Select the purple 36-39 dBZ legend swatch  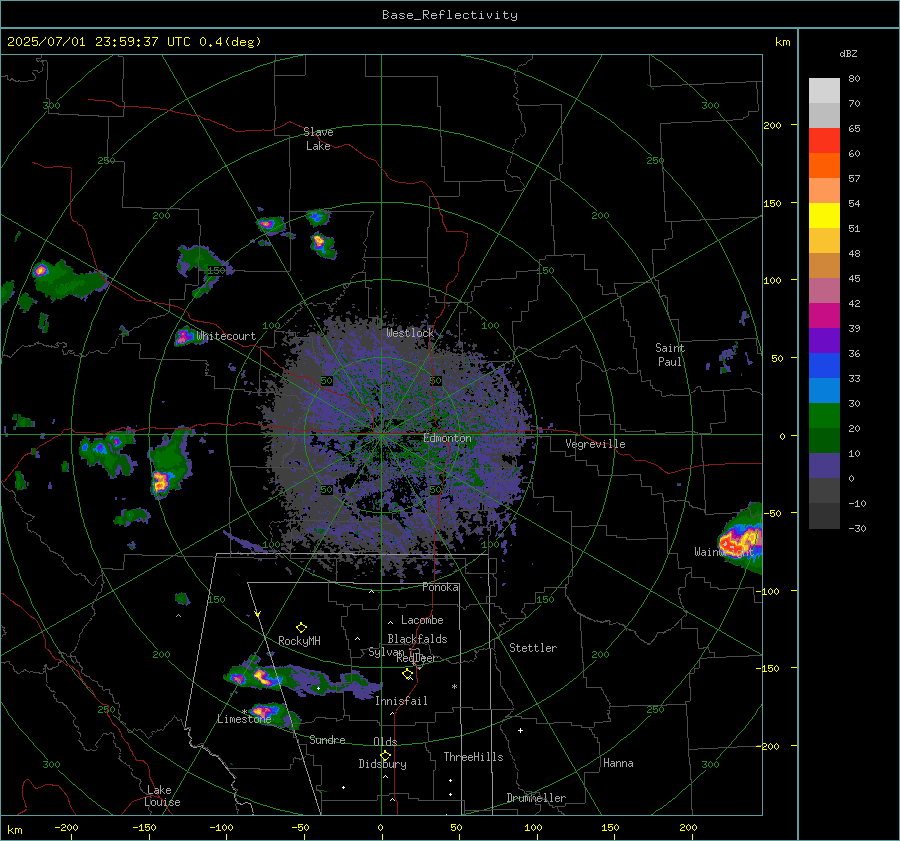[824, 340]
